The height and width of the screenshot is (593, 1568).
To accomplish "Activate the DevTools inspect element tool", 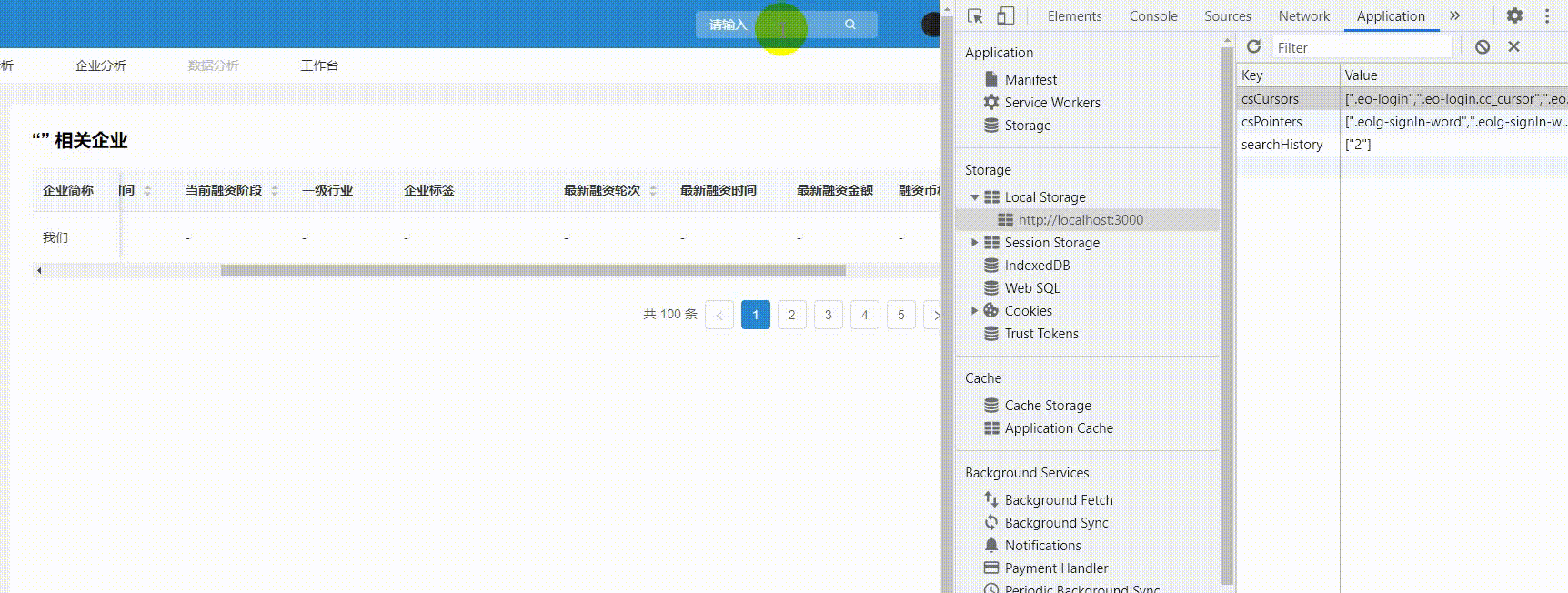I will 976,15.
